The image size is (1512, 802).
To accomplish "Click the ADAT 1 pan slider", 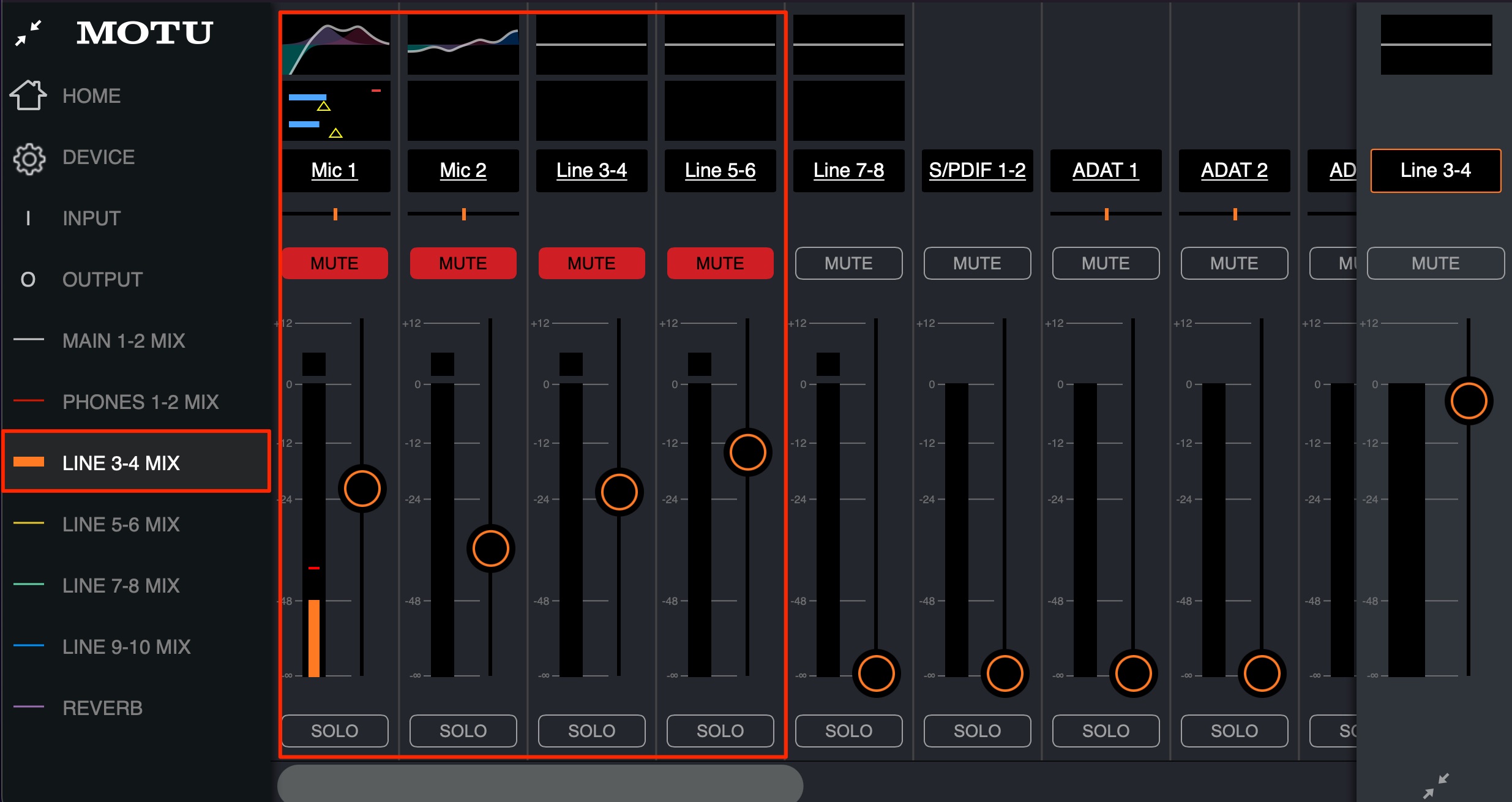I will point(1106,214).
